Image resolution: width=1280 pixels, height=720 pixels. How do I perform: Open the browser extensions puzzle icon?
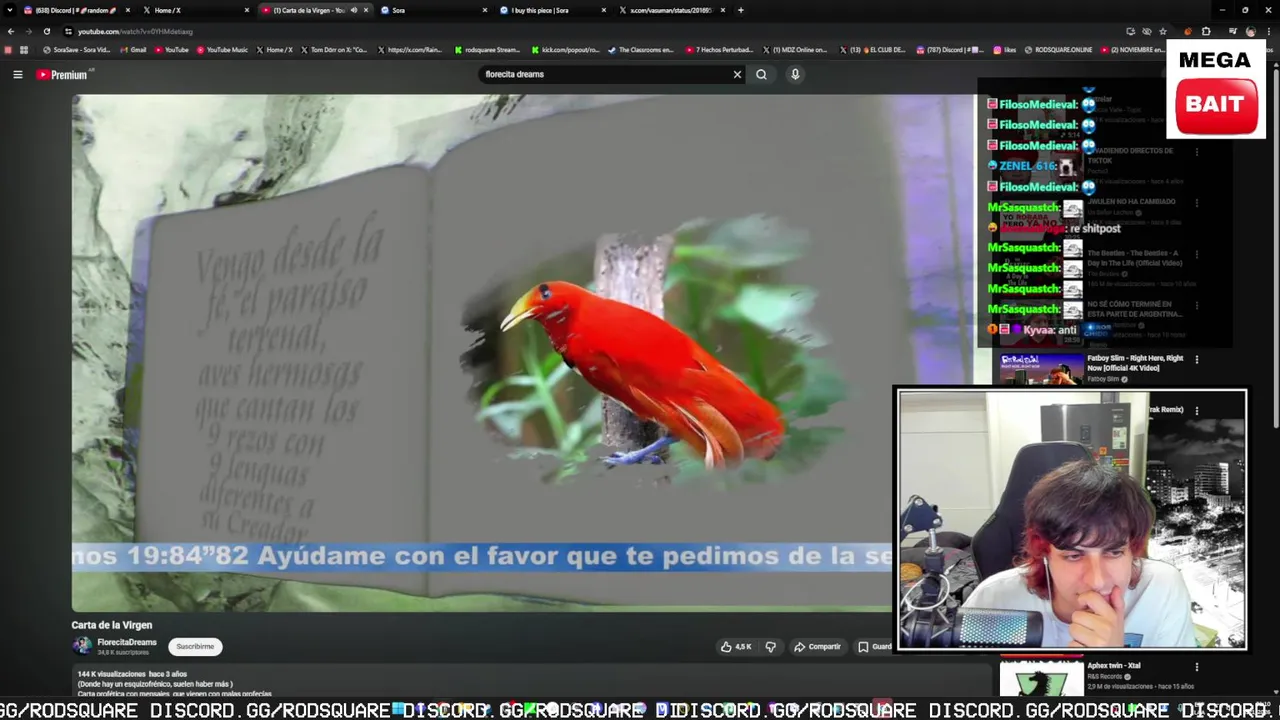tap(1206, 31)
